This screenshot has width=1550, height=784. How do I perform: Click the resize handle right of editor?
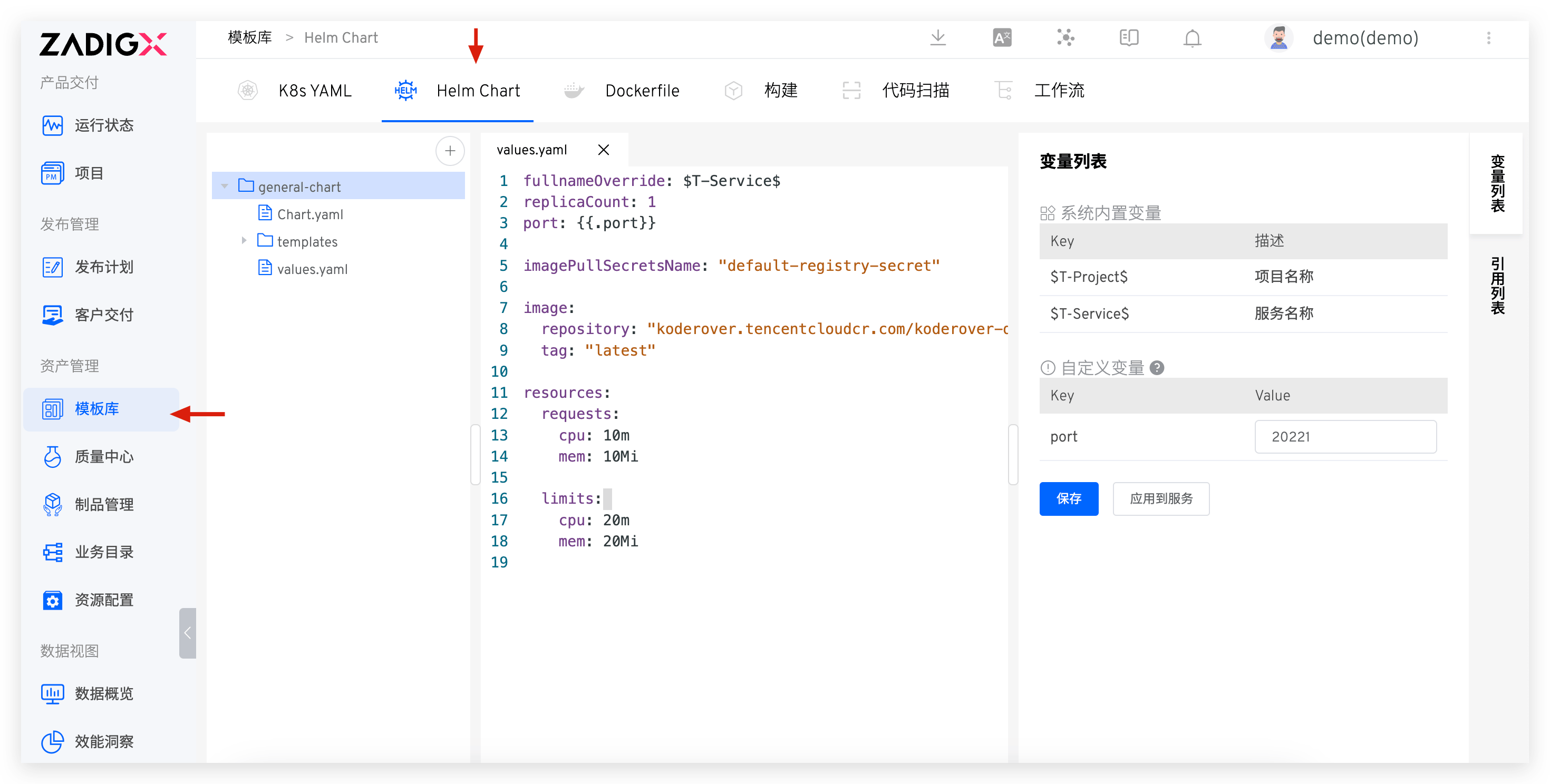pyautogui.click(x=1013, y=455)
